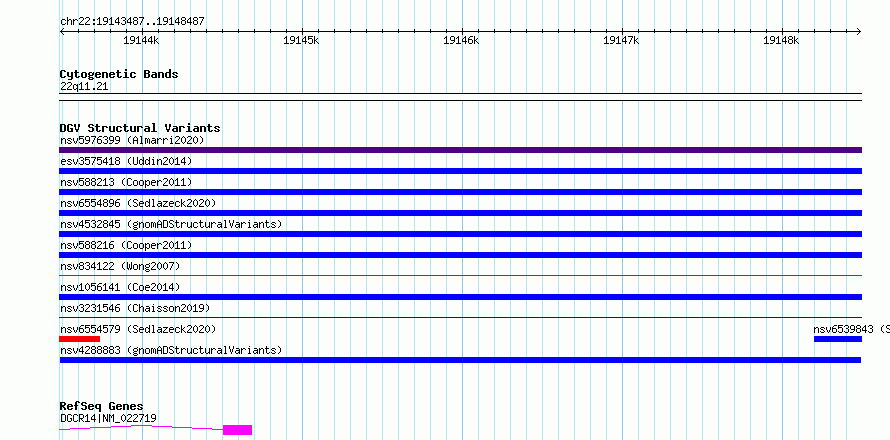Click the nsv6554896 (Sedlazeck2020) label
This screenshot has width=890, height=440.
(138, 203)
